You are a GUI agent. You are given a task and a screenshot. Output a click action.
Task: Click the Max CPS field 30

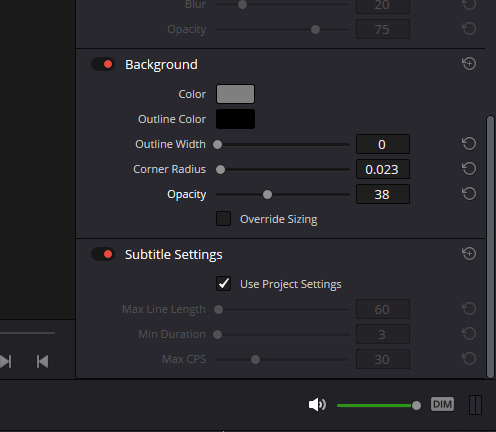point(383,359)
